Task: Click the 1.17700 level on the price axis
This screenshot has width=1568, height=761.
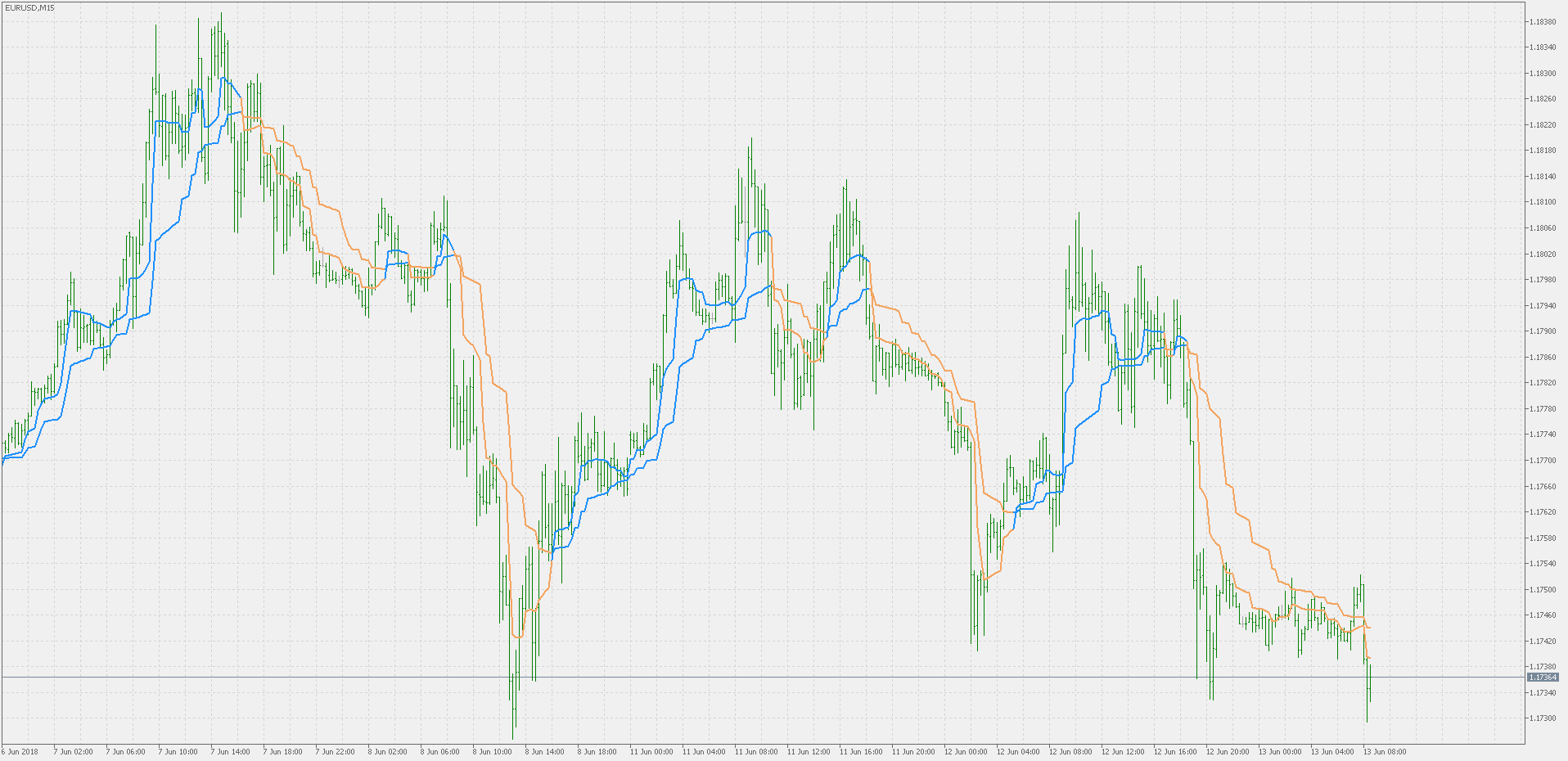Action: click(1543, 459)
